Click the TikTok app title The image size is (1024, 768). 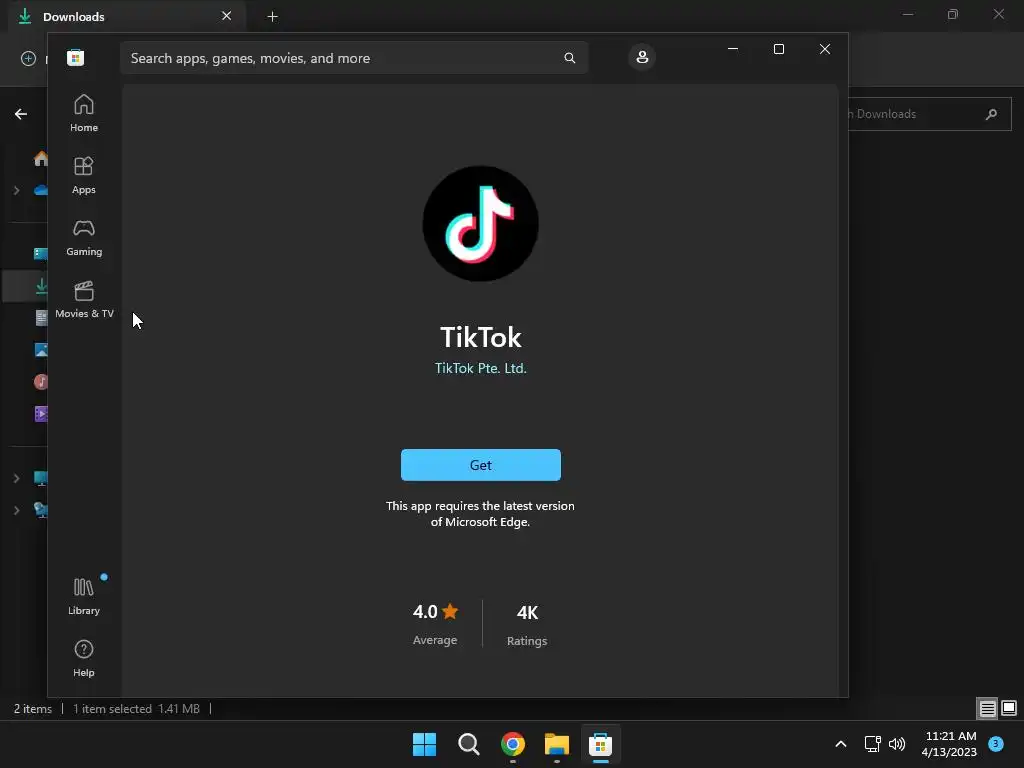coord(481,338)
